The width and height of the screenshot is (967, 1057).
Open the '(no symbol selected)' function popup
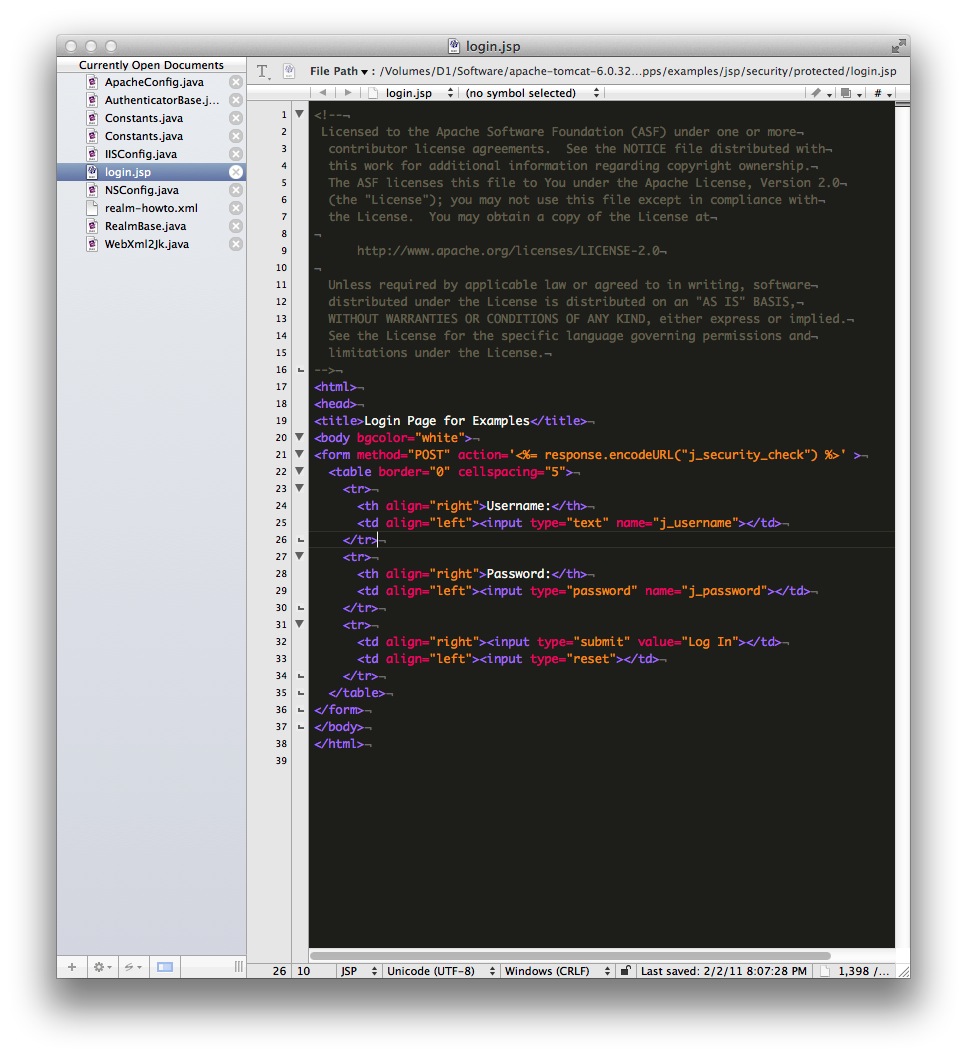click(x=531, y=92)
